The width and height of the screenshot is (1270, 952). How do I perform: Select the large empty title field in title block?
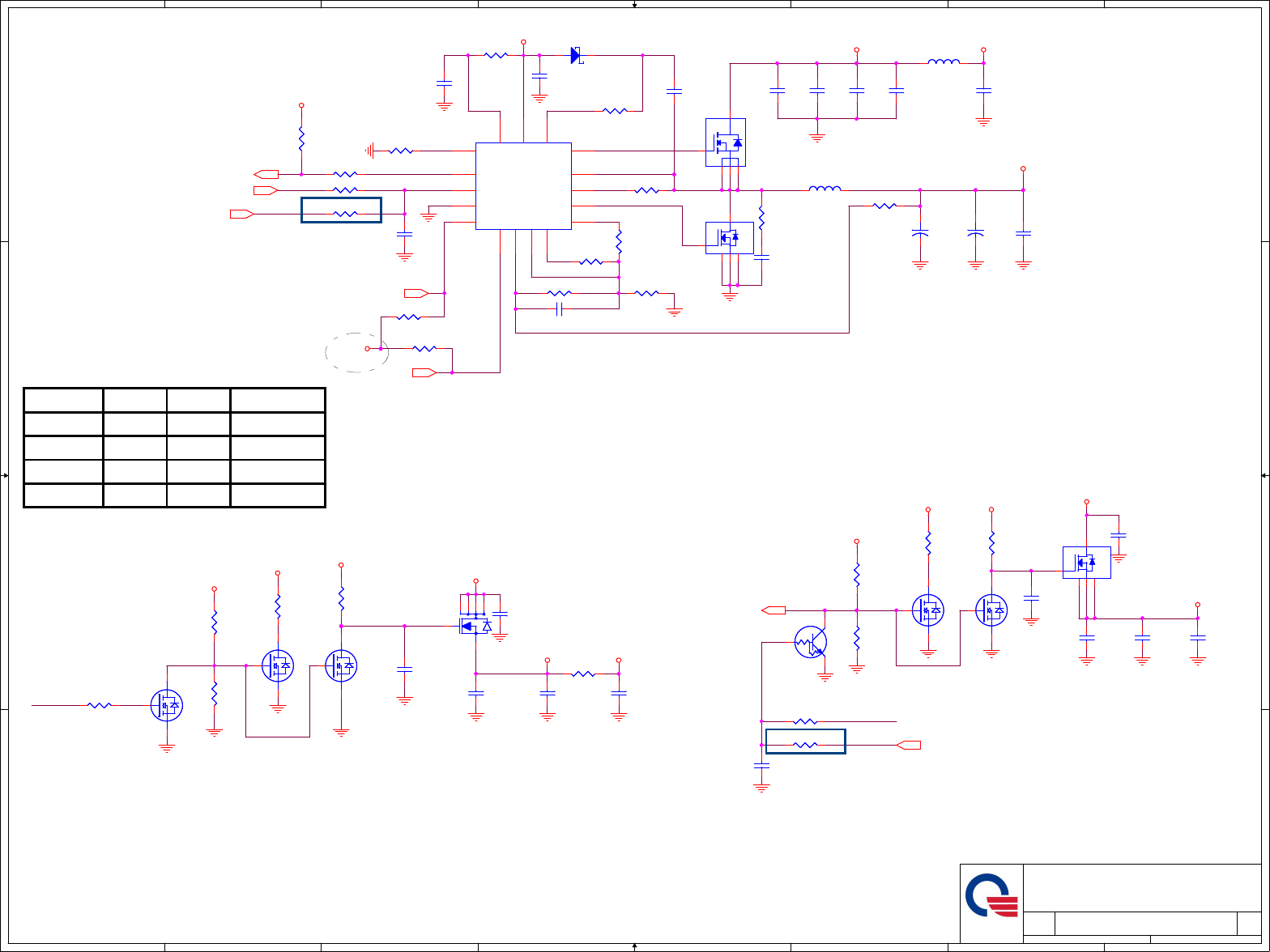tap(1142, 888)
